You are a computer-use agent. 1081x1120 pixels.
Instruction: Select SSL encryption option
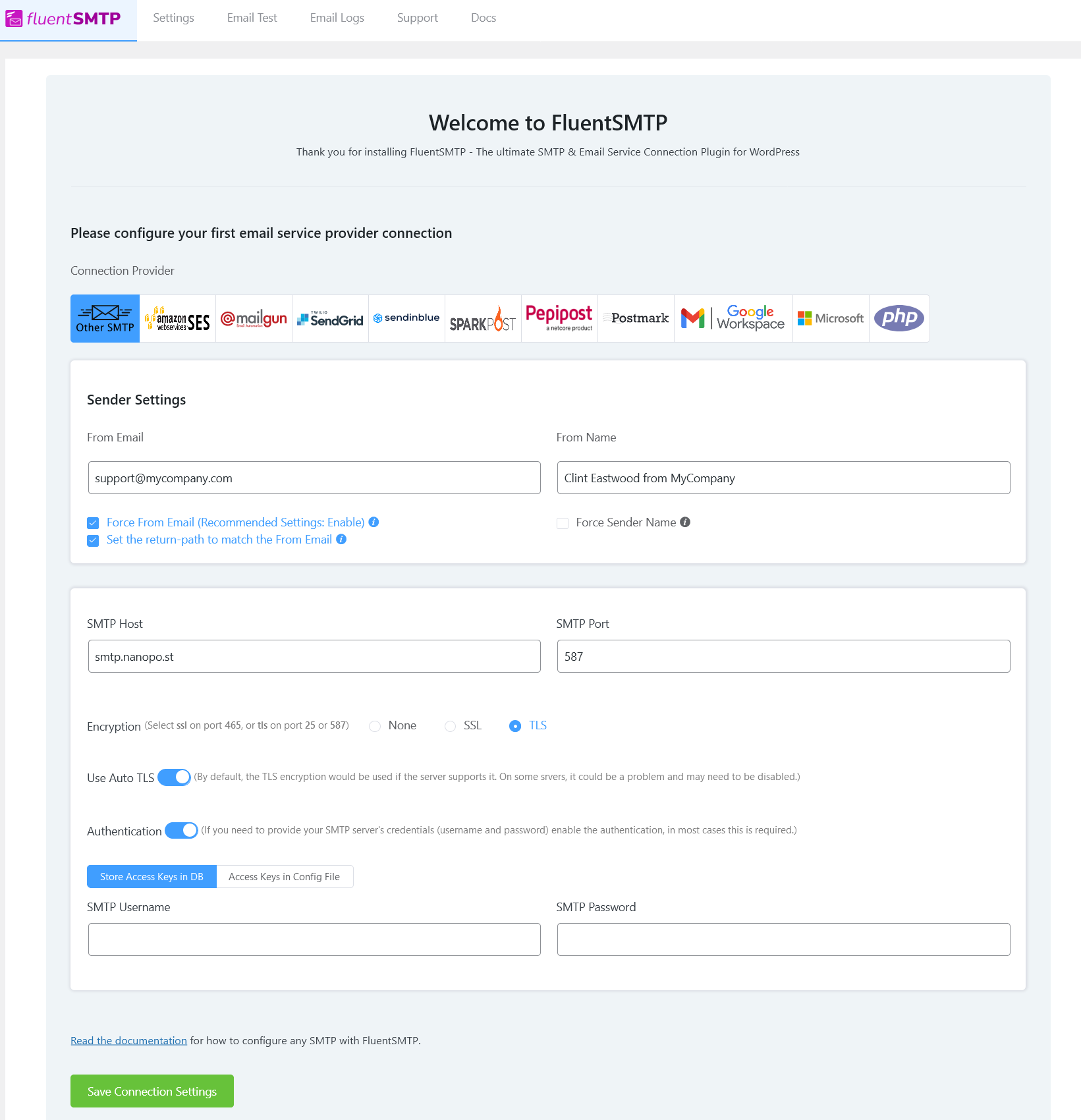click(450, 726)
